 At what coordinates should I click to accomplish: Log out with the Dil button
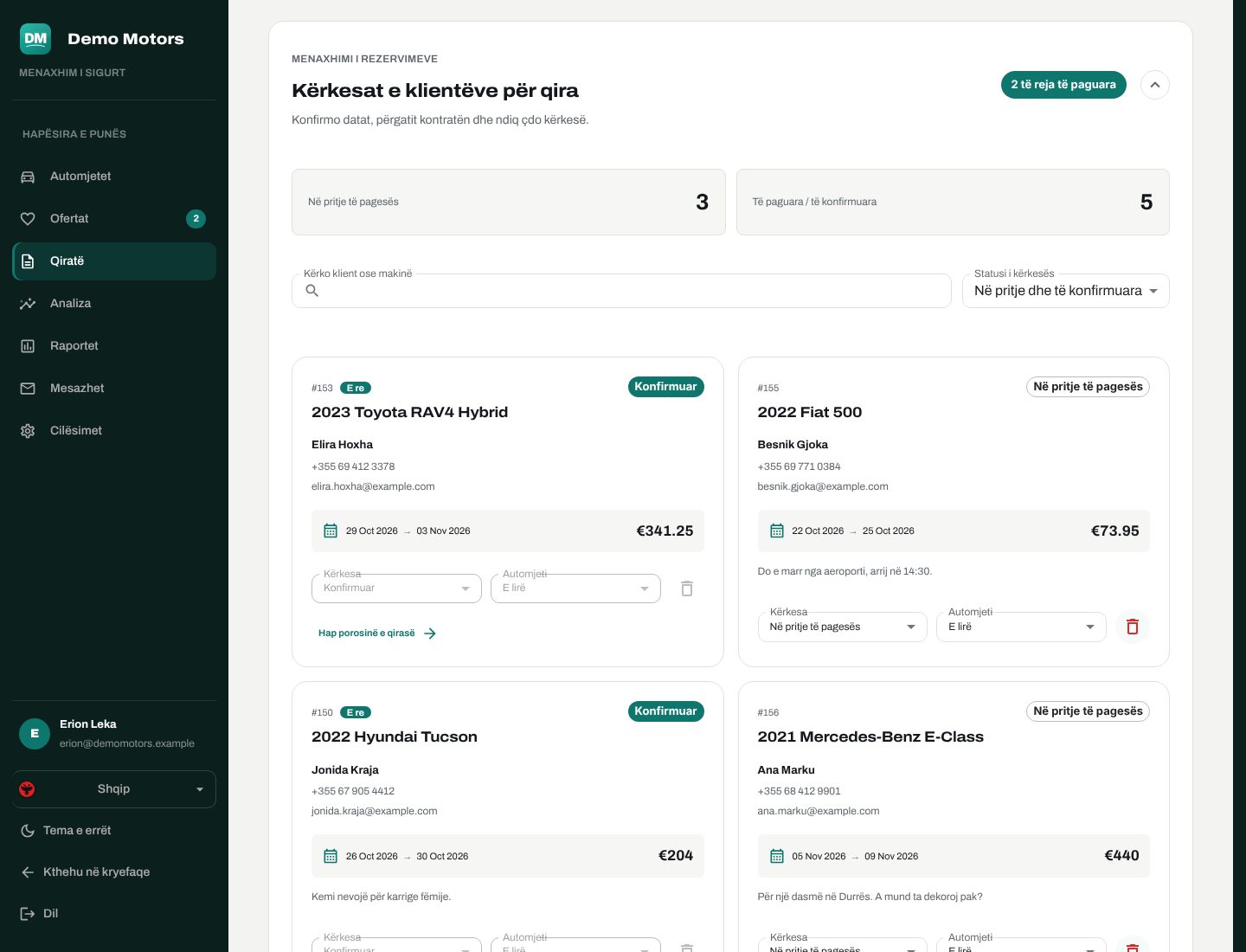(114, 914)
